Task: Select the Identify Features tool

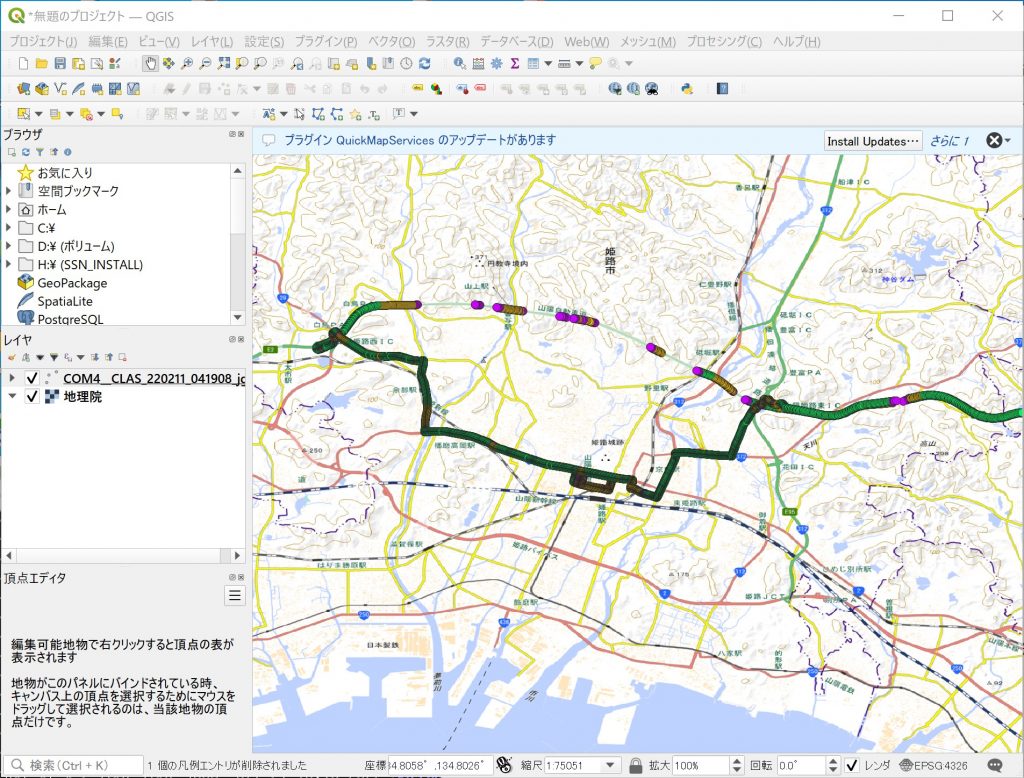Action: point(457,62)
